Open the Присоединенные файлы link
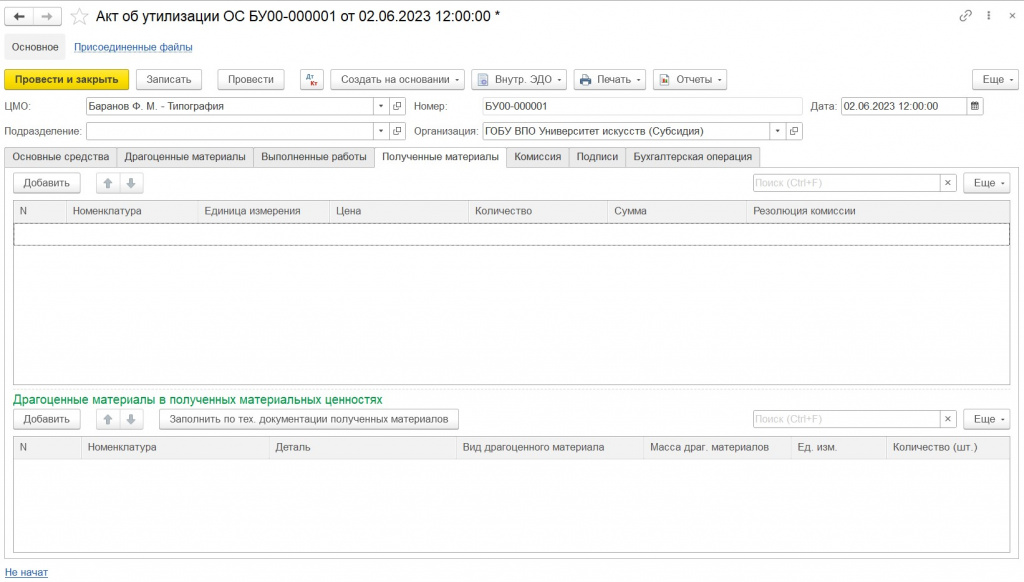Image resolution: width=1024 pixels, height=582 pixels. coord(133,47)
